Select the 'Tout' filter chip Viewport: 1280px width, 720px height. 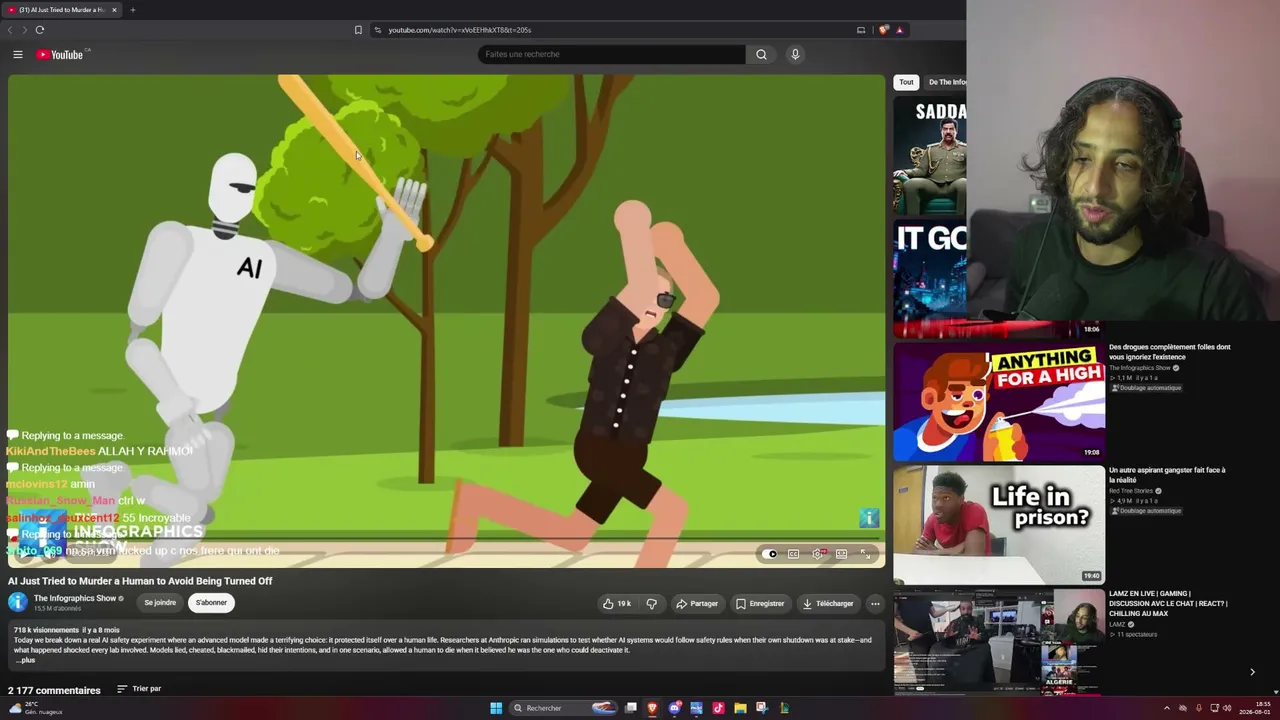coord(906,82)
